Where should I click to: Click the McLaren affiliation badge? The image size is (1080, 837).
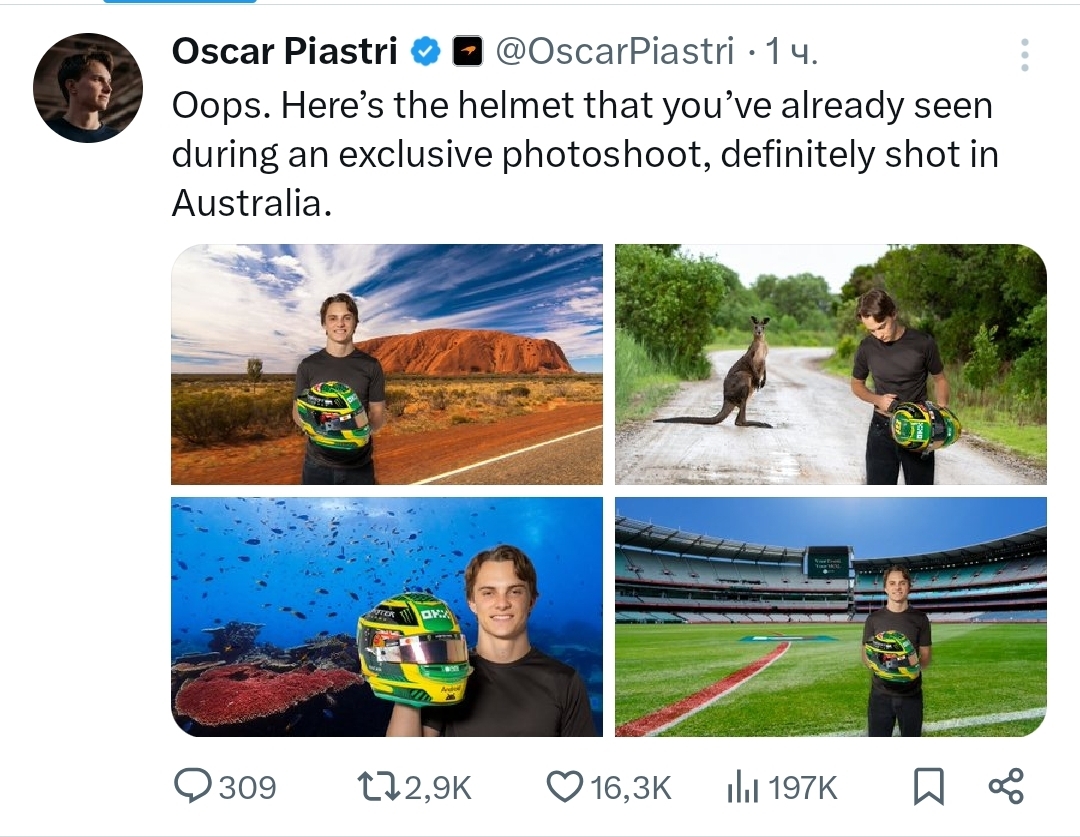tap(468, 51)
